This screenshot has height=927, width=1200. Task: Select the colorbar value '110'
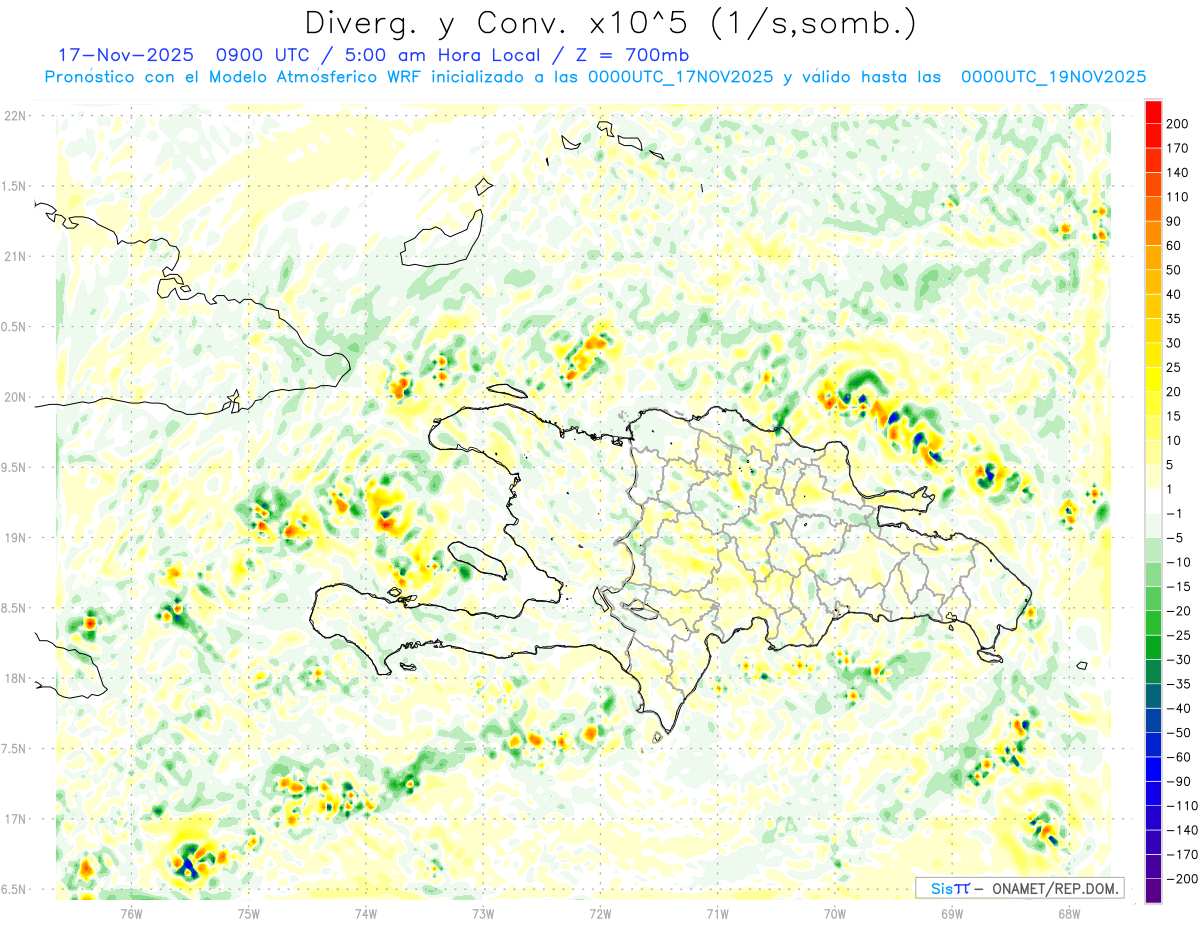click(1179, 197)
